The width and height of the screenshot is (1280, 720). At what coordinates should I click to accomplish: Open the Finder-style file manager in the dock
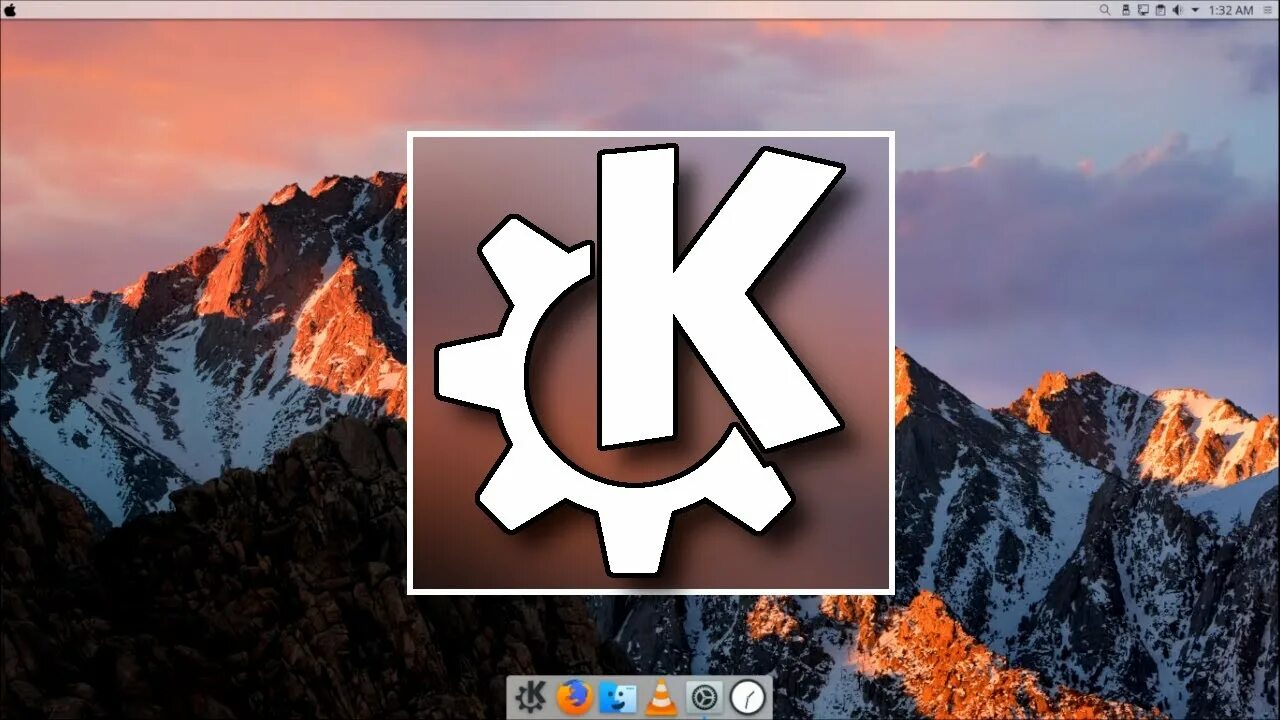618,697
